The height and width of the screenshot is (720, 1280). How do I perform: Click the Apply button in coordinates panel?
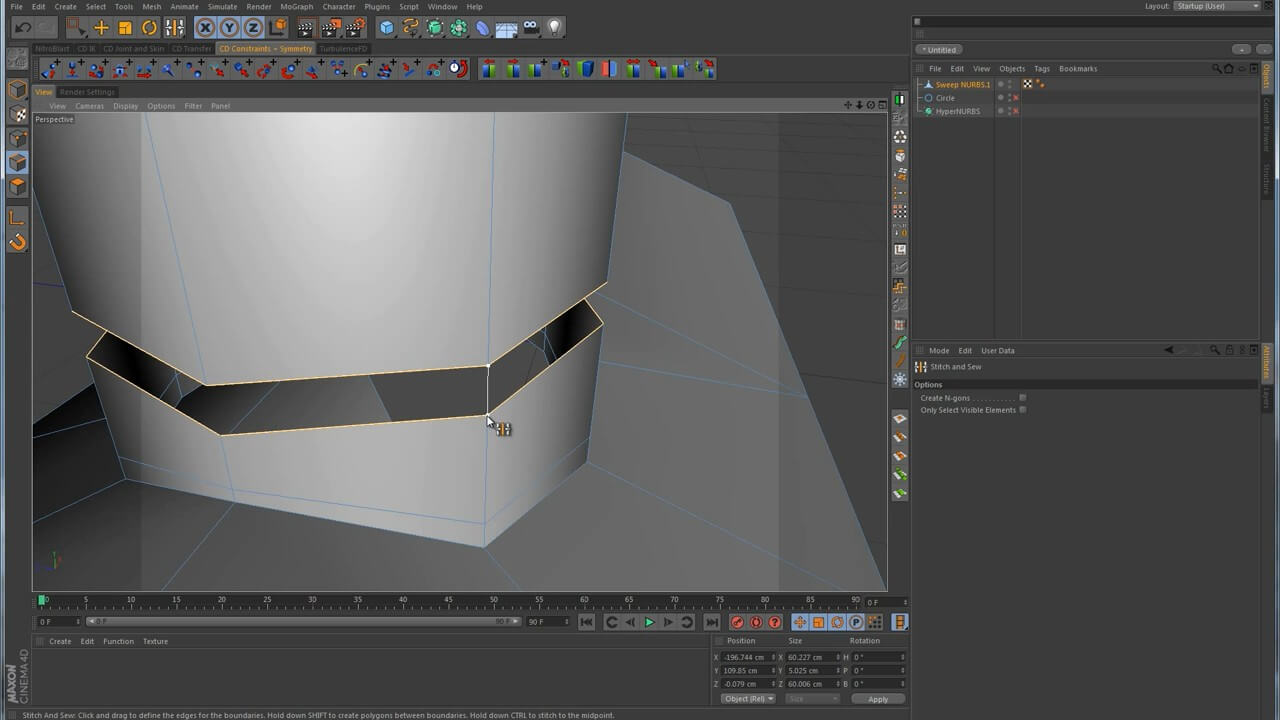pyautogui.click(x=877, y=699)
